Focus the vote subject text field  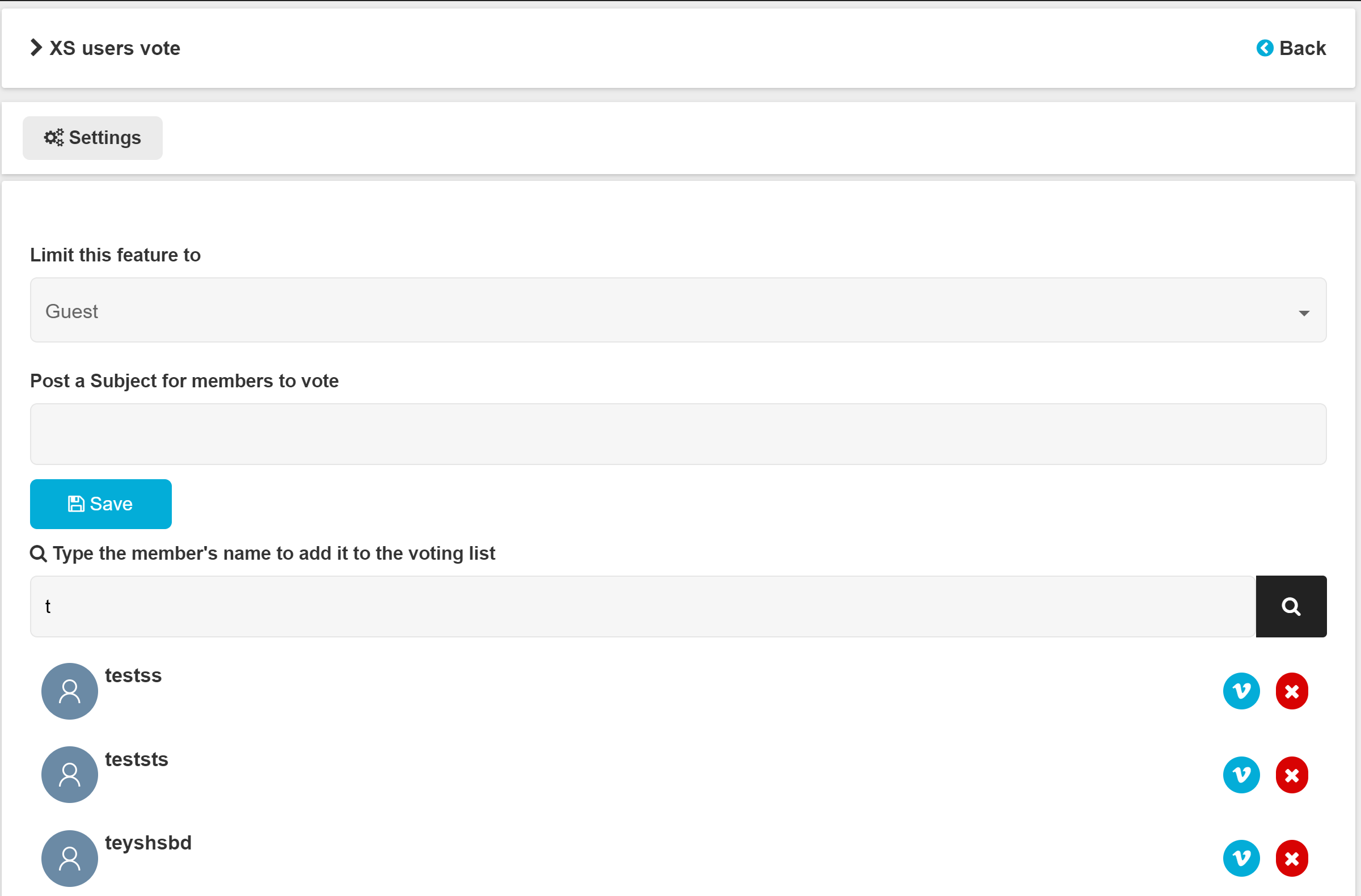[x=678, y=434]
